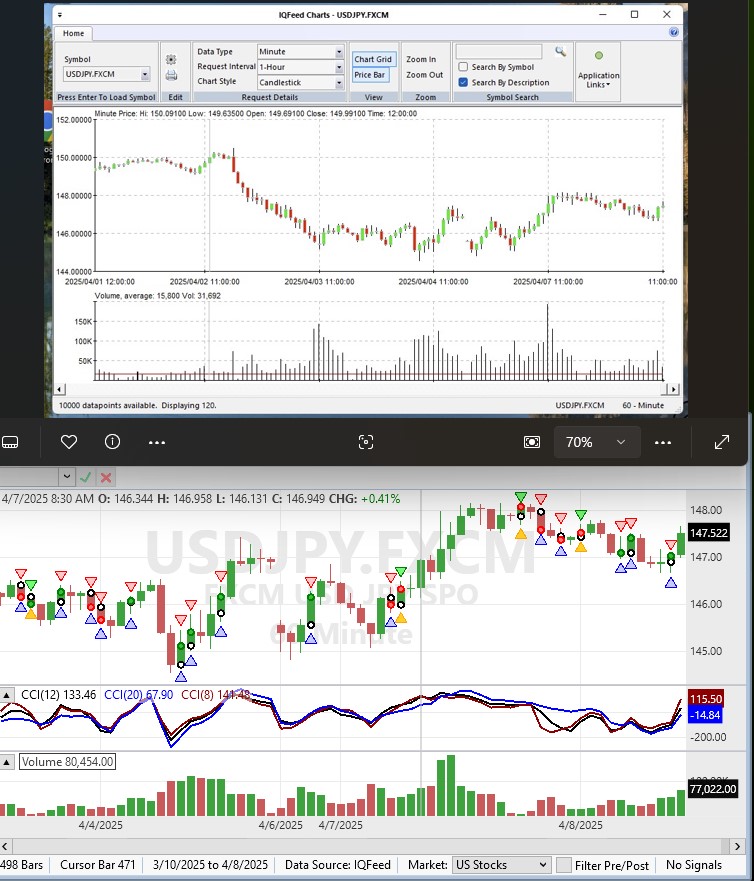Viewport: 754px width, 881px height.
Task: Click the green checkmark accept icon
Action: tap(85, 478)
